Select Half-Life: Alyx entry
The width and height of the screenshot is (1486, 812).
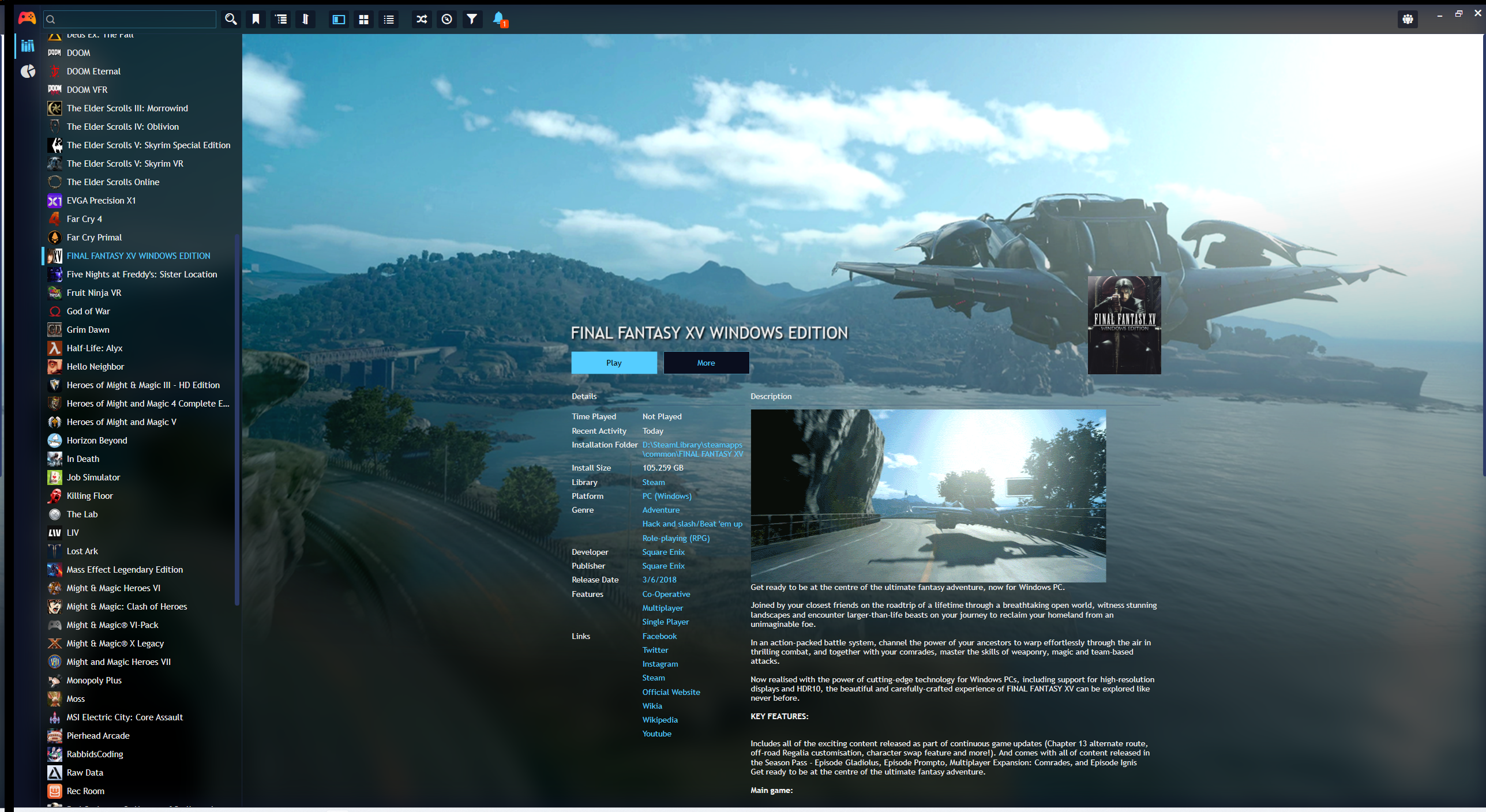pyautogui.click(x=141, y=348)
